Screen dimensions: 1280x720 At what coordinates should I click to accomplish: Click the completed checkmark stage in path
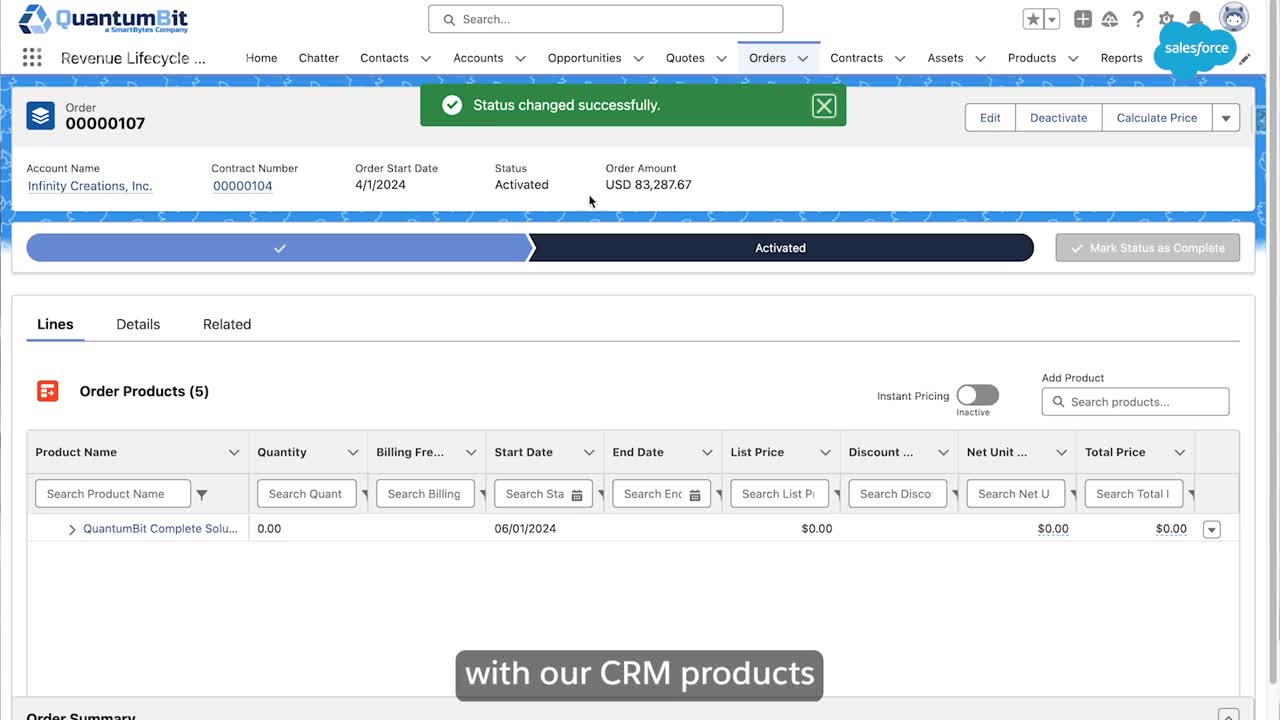click(279, 248)
